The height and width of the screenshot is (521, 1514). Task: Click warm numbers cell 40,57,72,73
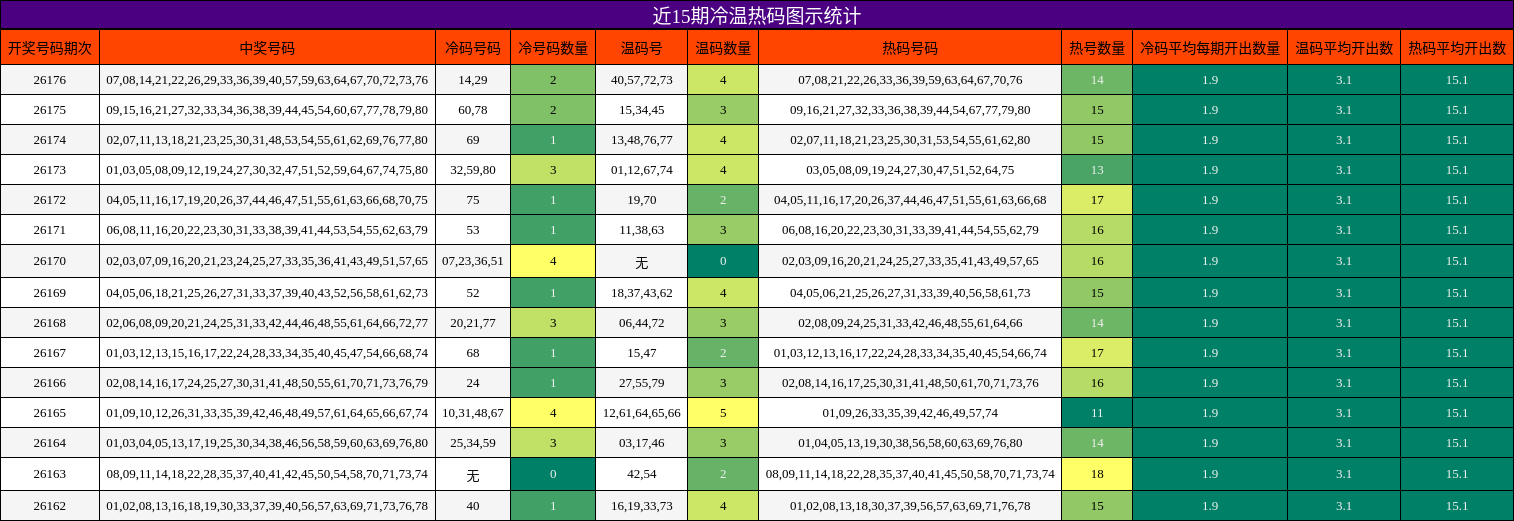[x=641, y=80]
